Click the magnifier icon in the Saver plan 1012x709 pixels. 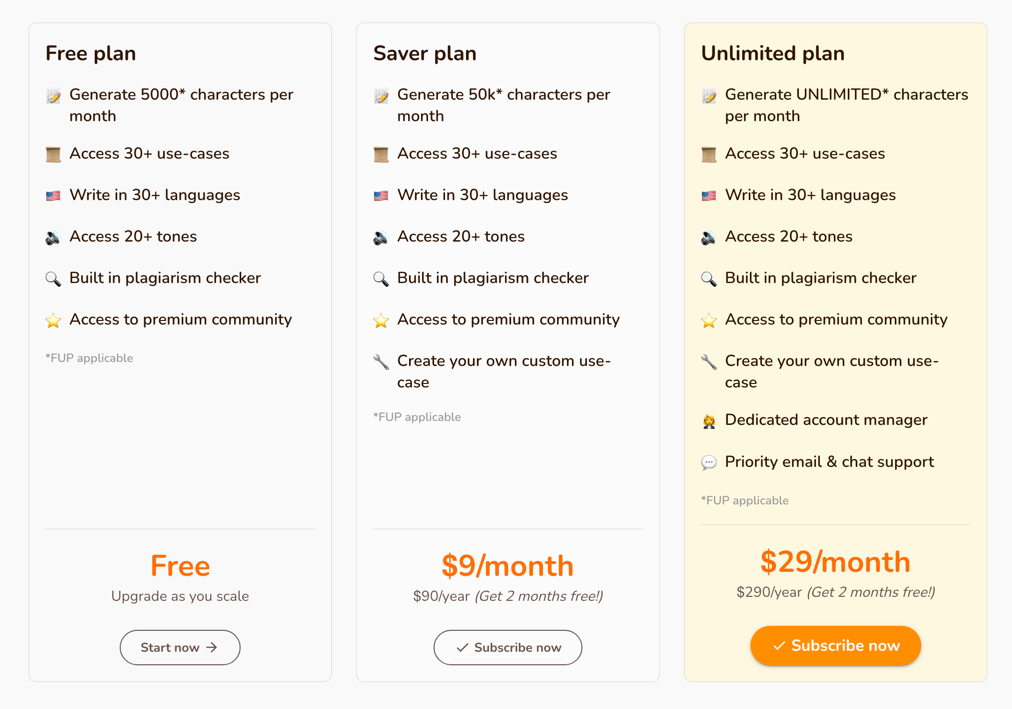(381, 279)
